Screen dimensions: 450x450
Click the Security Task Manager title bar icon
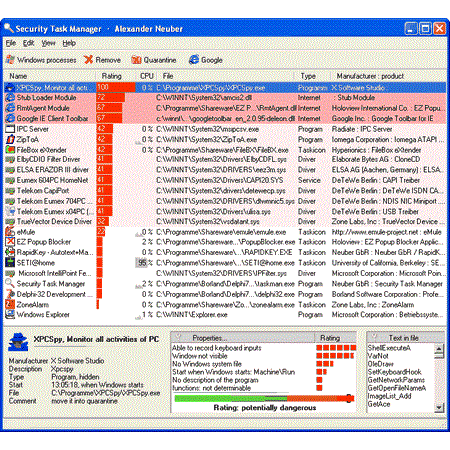tap(9, 29)
